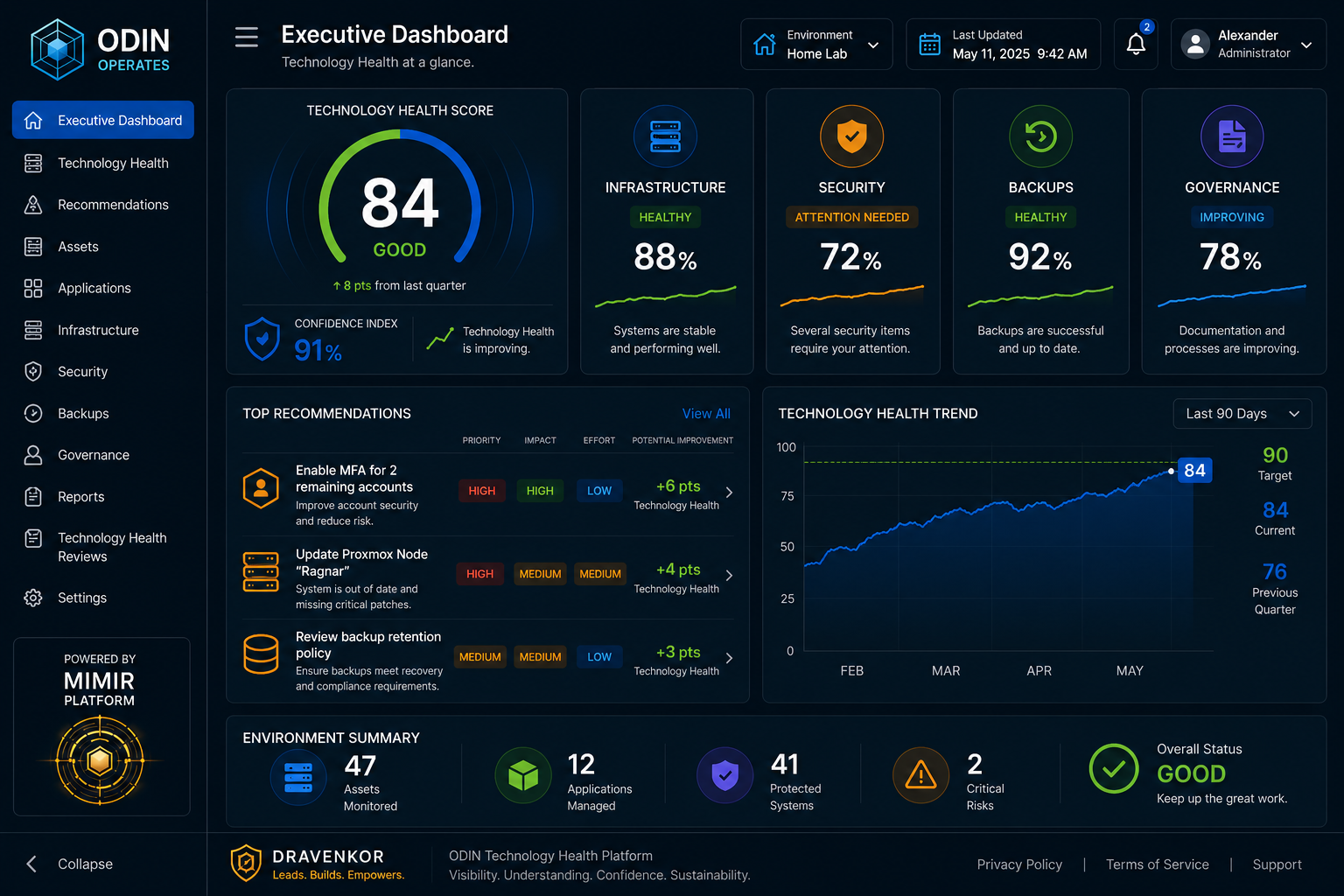
Task: Click the +6 pts improvement value
Action: coord(678,486)
